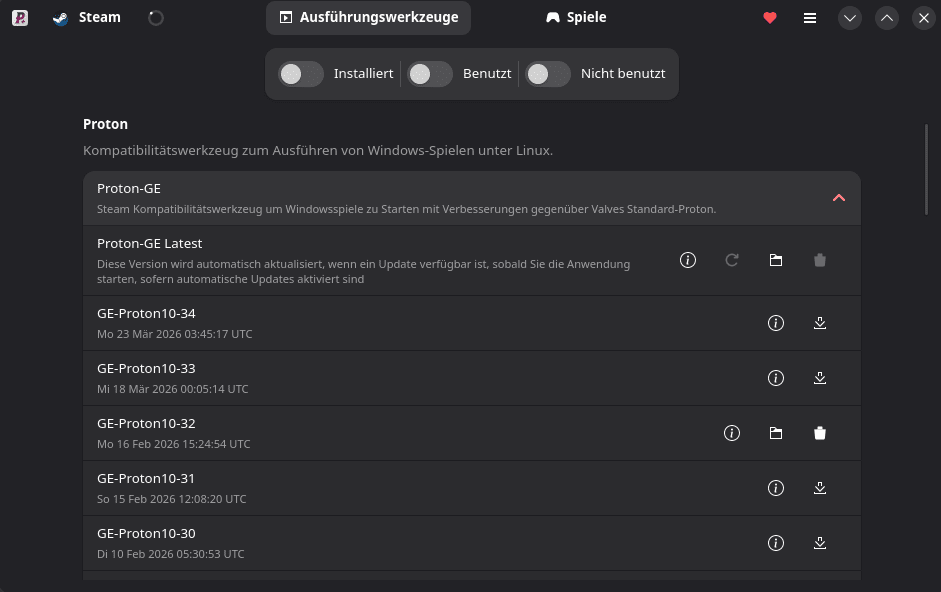Open the Steam launcher selector
The width and height of the screenshot is (941, 592).
coord(87,18)
